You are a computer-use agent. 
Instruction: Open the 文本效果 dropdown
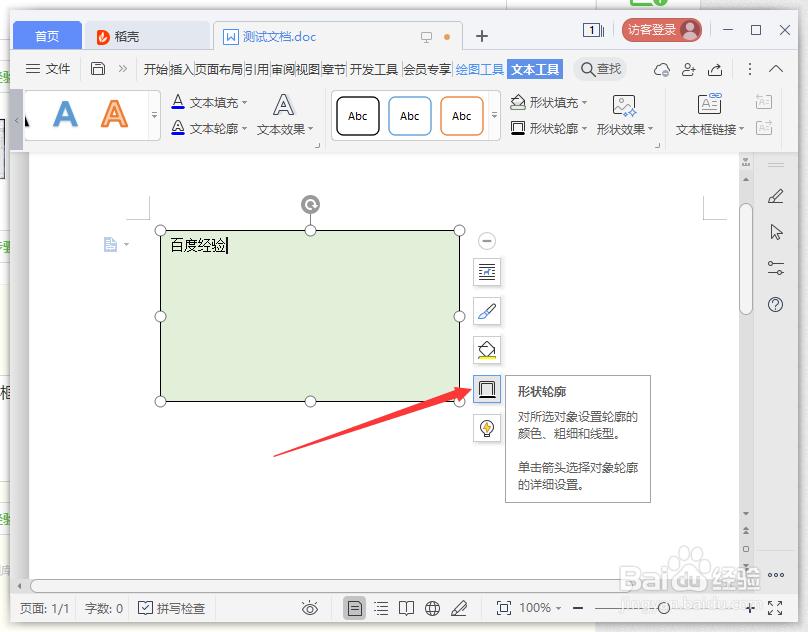[285, 115]
